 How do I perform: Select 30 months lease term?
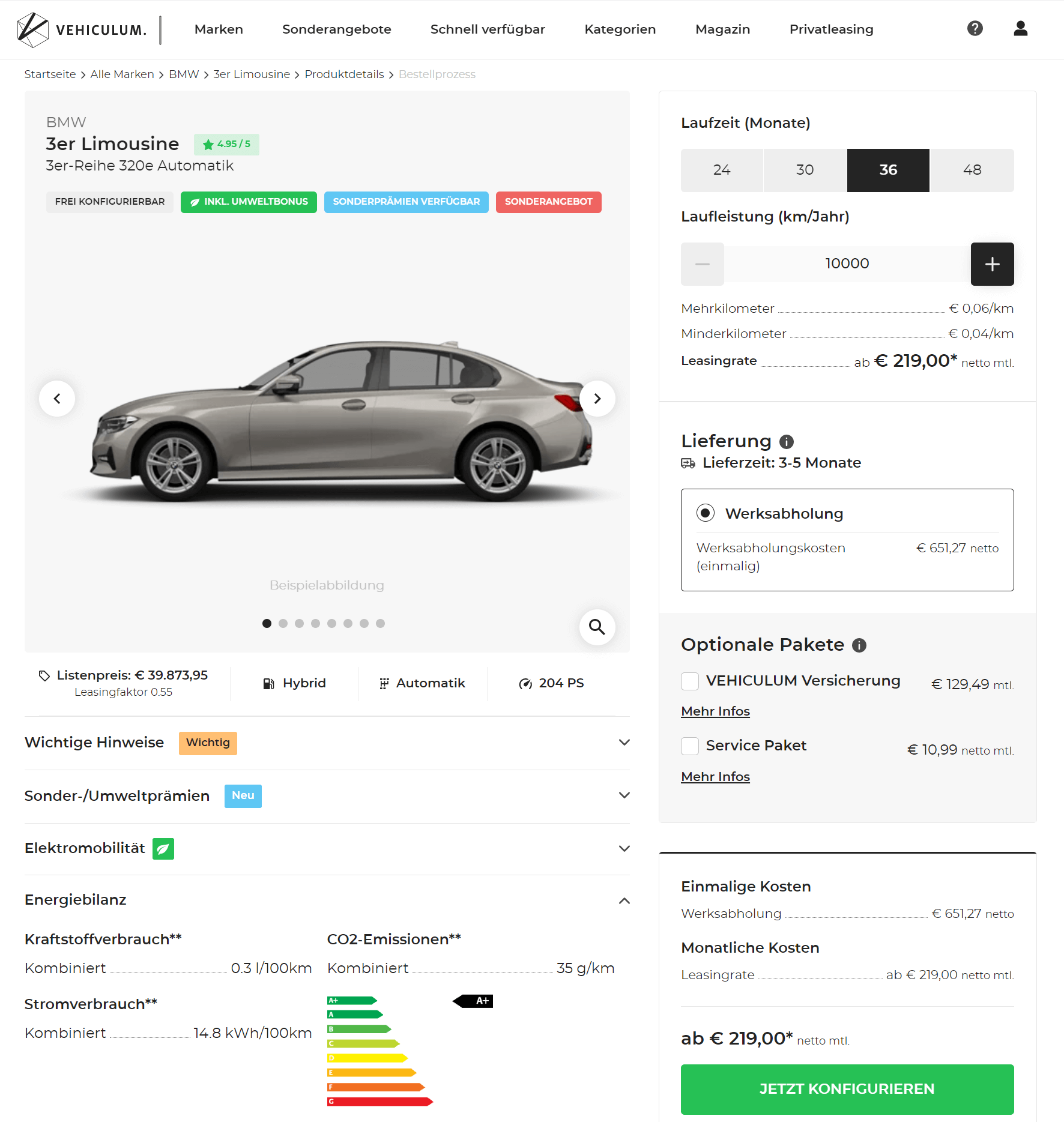point(805,170)
